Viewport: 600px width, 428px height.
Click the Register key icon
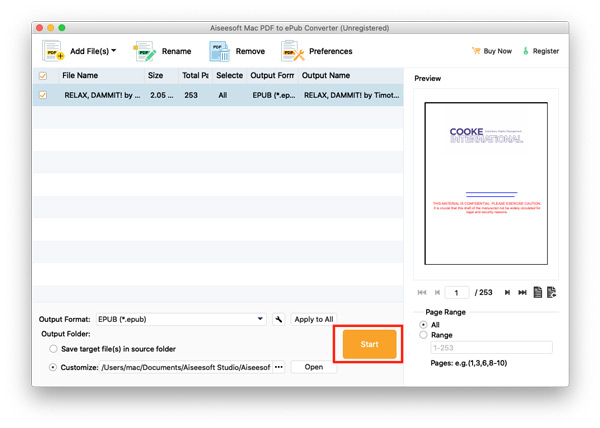coord(526,51)
